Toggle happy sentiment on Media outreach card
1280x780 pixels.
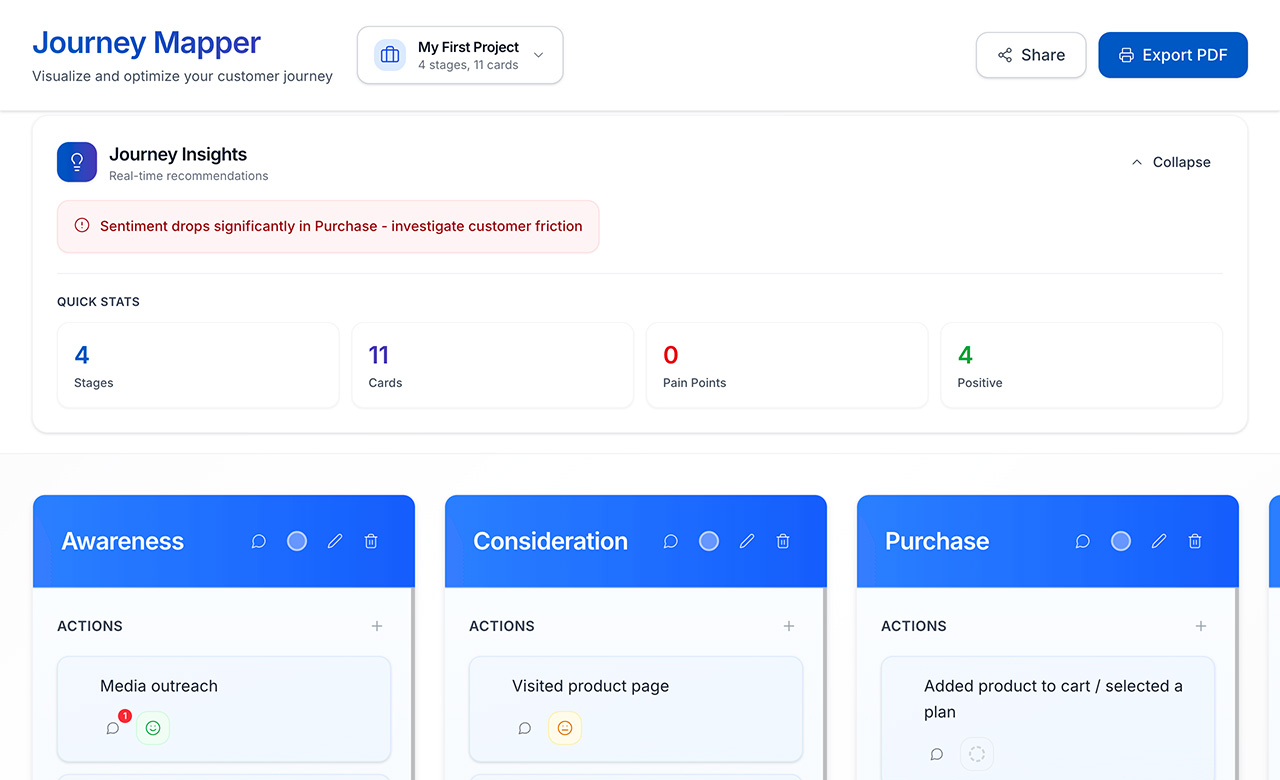153,728
